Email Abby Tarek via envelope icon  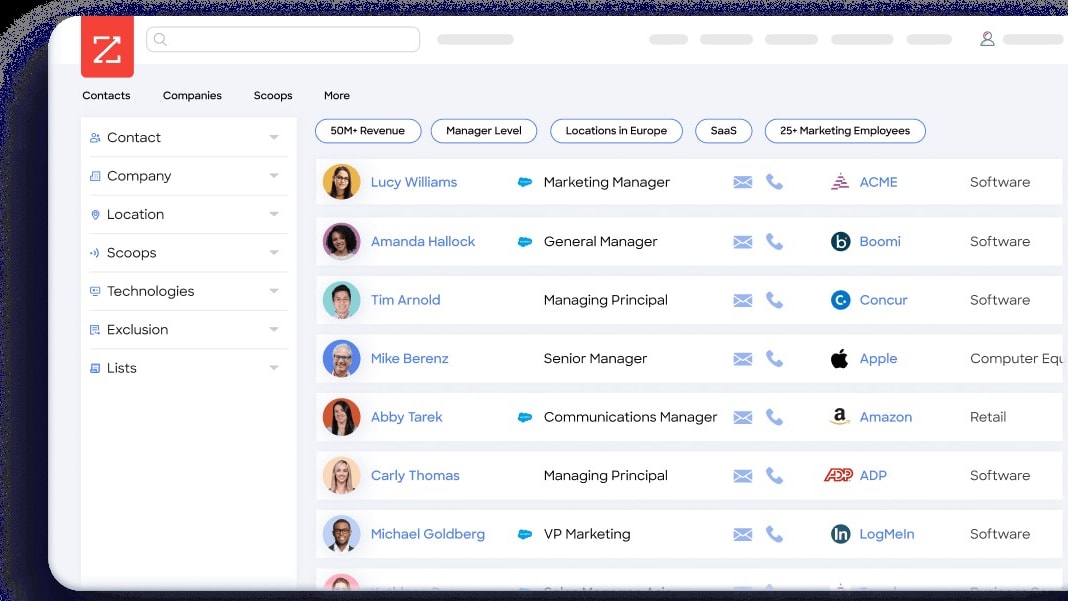click(742, 417)
